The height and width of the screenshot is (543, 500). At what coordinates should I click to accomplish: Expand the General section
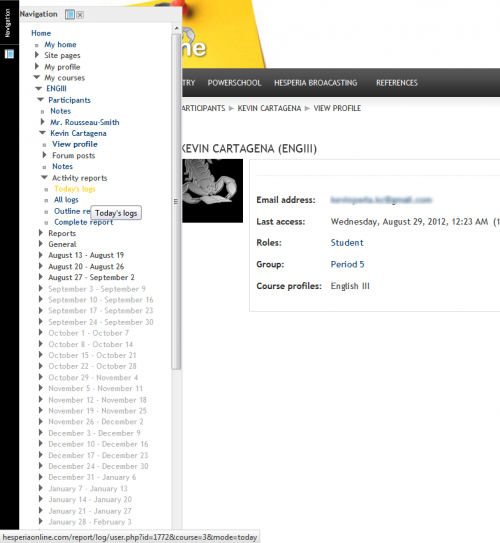pyautogui.click(x=41, y=244)
